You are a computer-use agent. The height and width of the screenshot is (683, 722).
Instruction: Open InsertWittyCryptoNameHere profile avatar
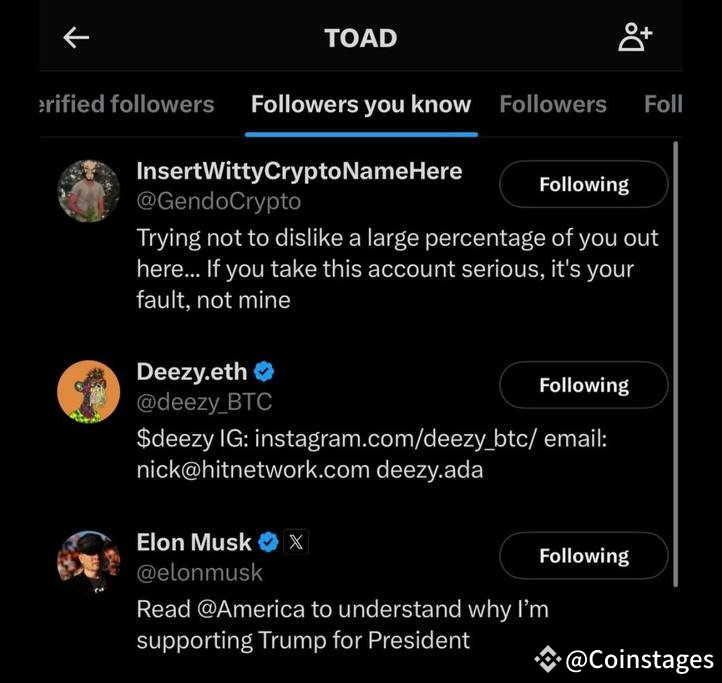point(88,190)
